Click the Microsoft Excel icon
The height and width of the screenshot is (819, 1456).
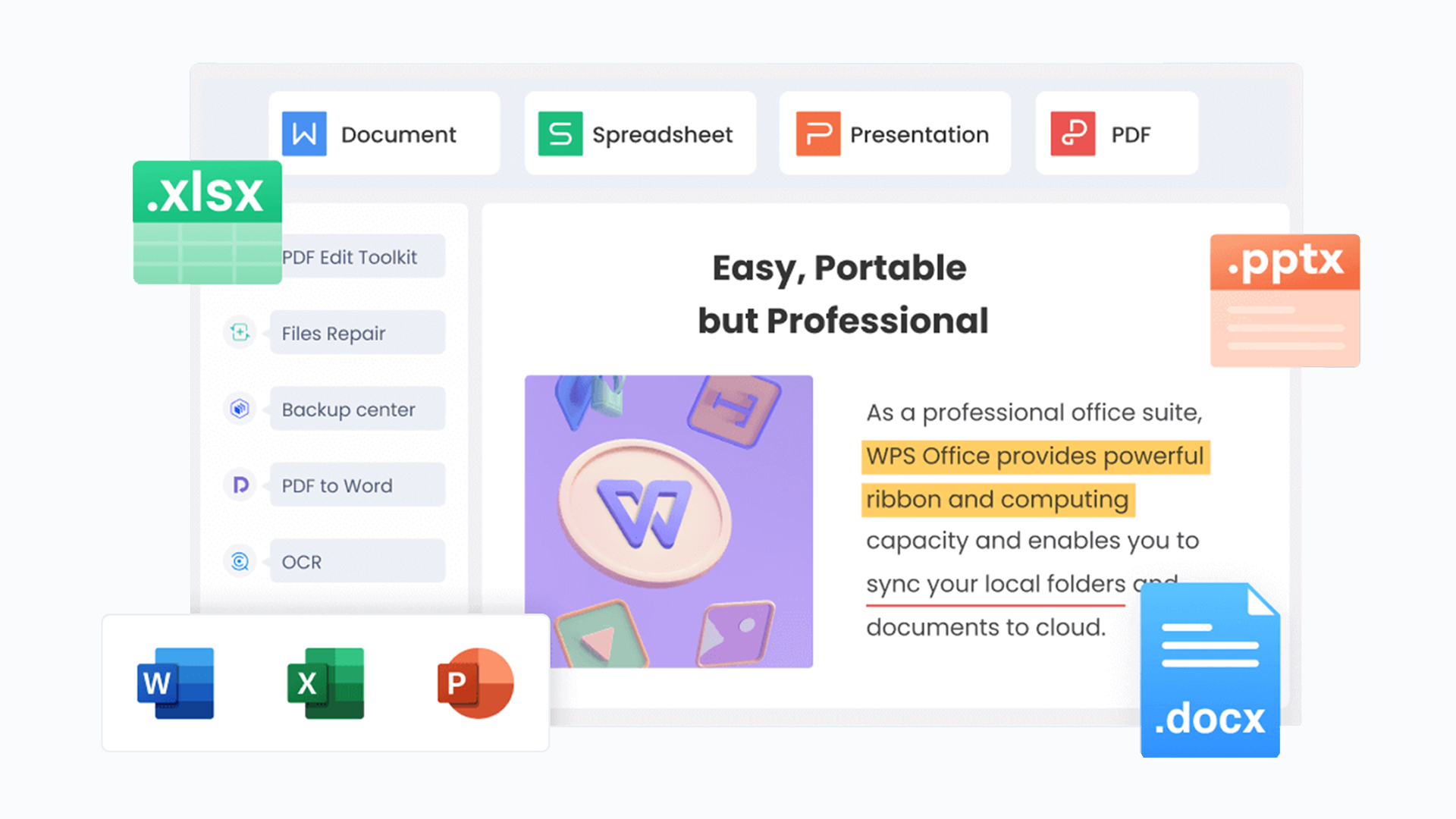point(325,683)
